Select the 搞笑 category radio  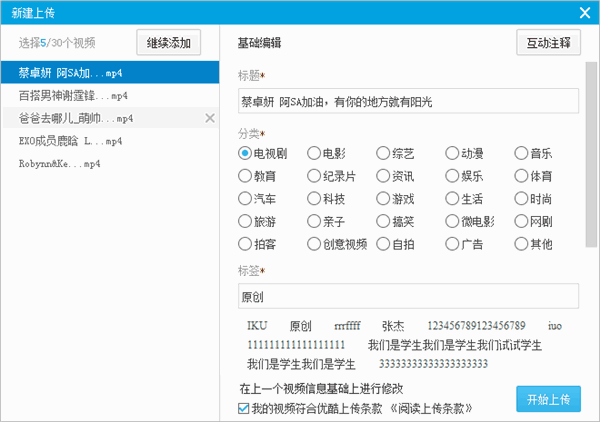(383, 221)
